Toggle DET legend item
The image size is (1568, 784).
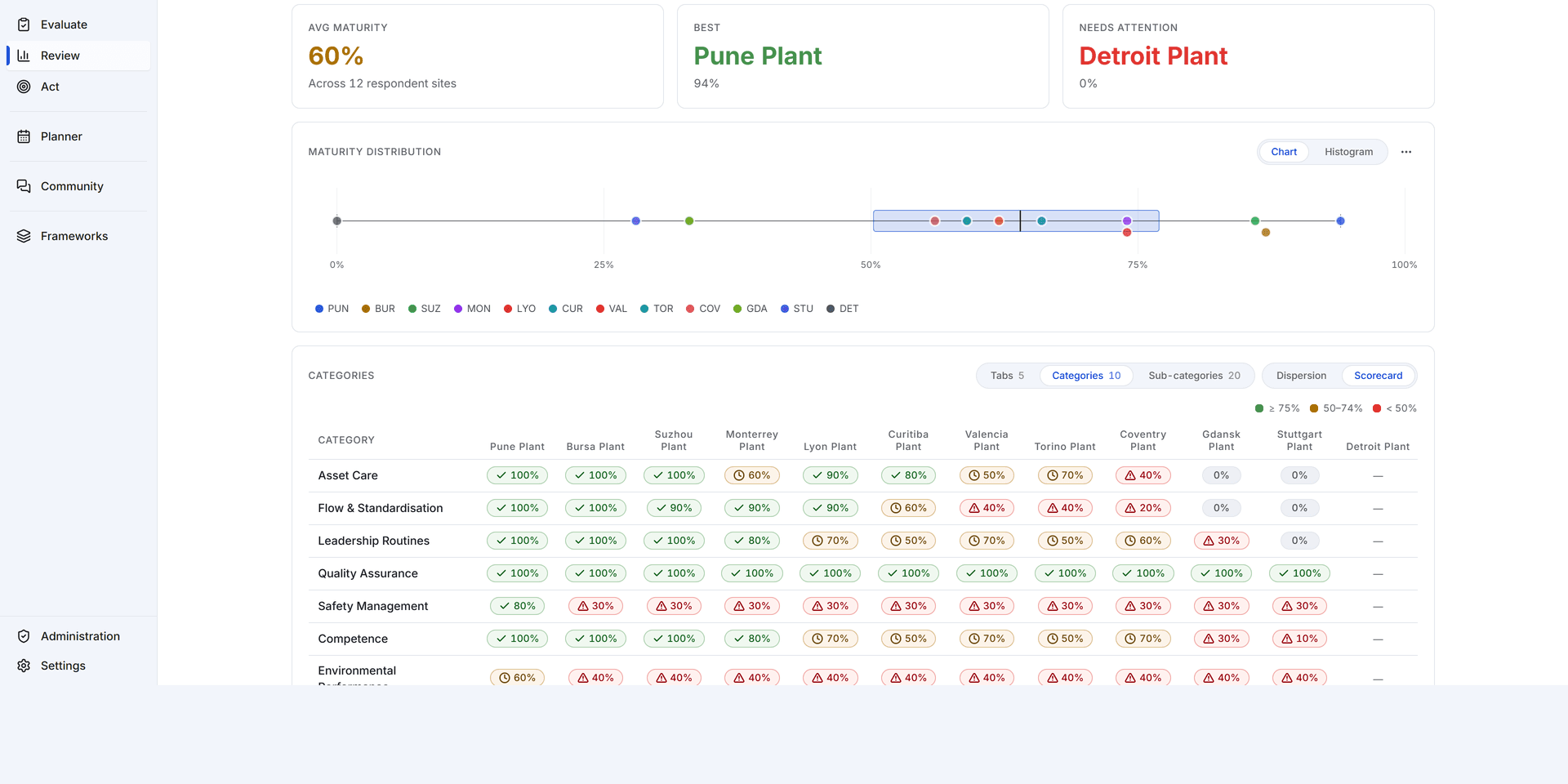click(842, 309)
